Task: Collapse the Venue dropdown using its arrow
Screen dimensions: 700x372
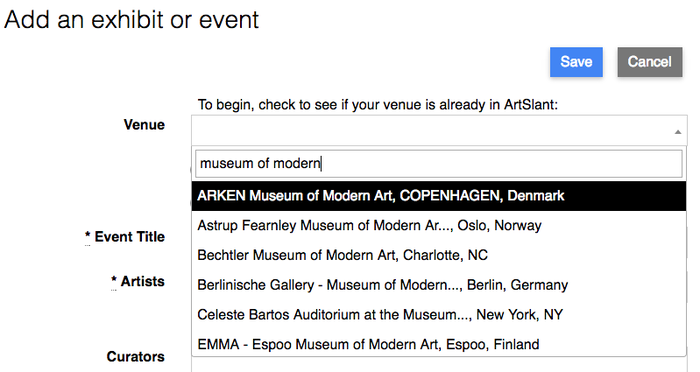Action: (677, 132)
